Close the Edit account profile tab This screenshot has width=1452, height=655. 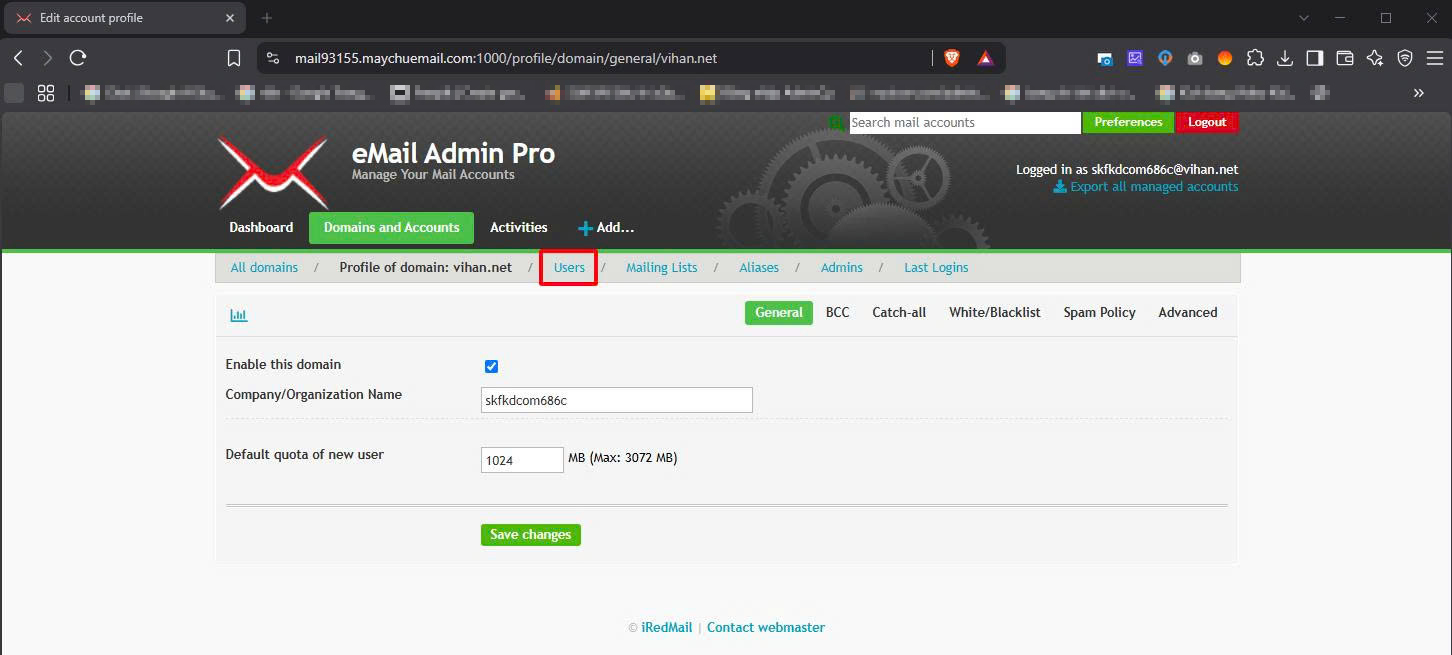pyautogui.click(x=230, y=18)
